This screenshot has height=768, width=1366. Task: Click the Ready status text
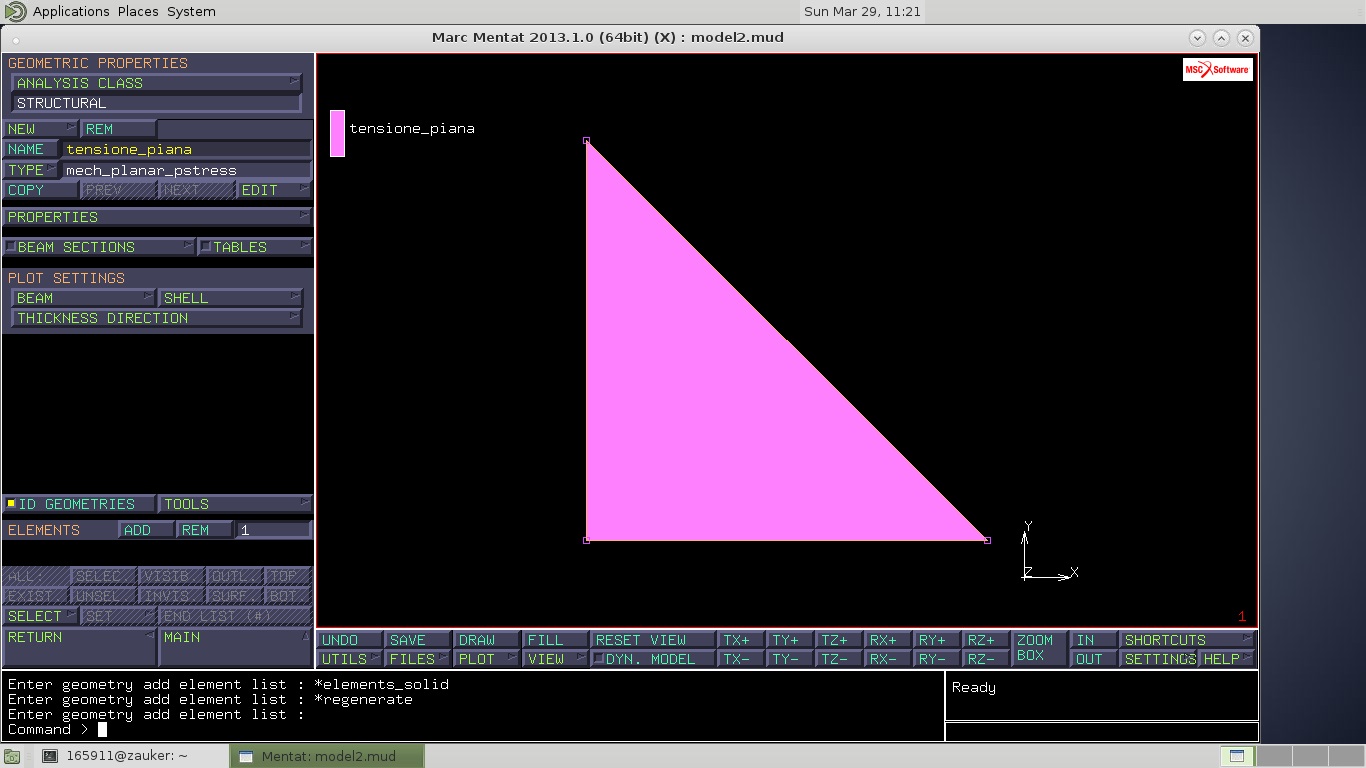point(974,688)
